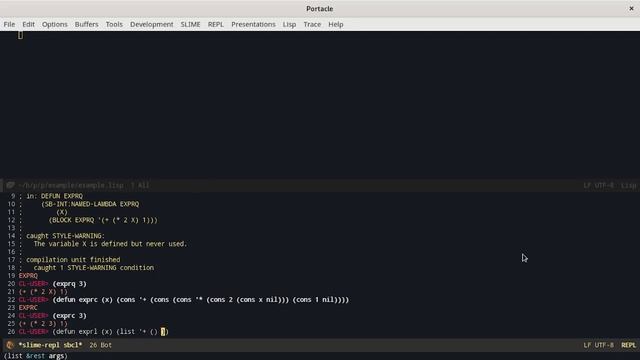This screenshot has width=640, height=360.
Task: Click the REPL mode indicator in the mode line
Action: tap(628, 345)
